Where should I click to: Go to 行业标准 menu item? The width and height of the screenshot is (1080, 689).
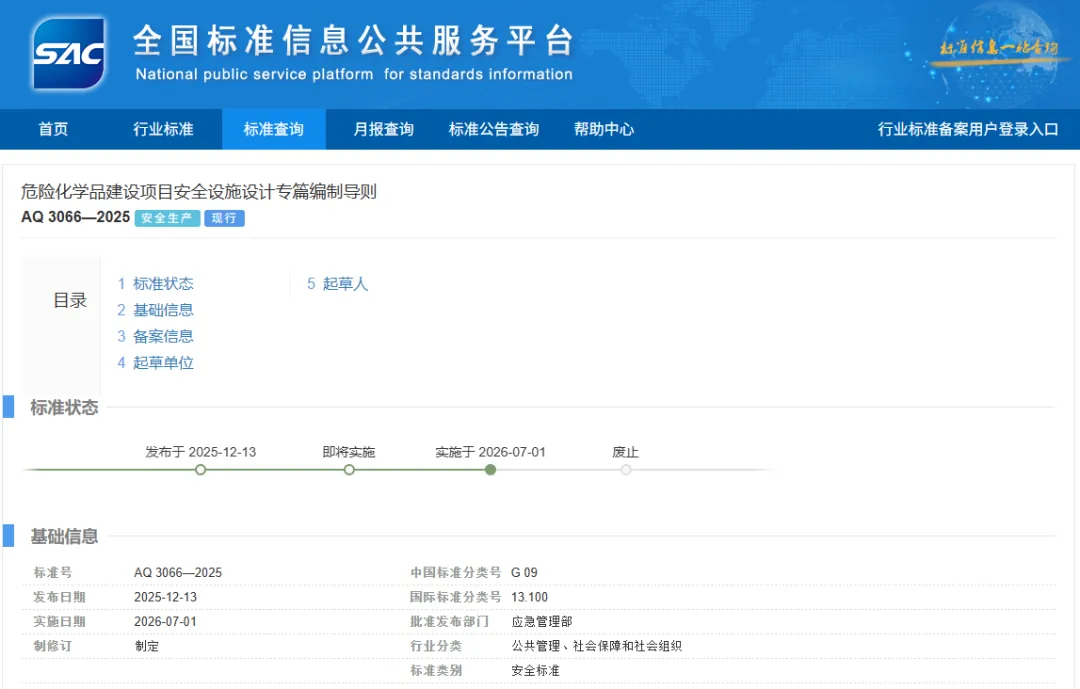163,129
